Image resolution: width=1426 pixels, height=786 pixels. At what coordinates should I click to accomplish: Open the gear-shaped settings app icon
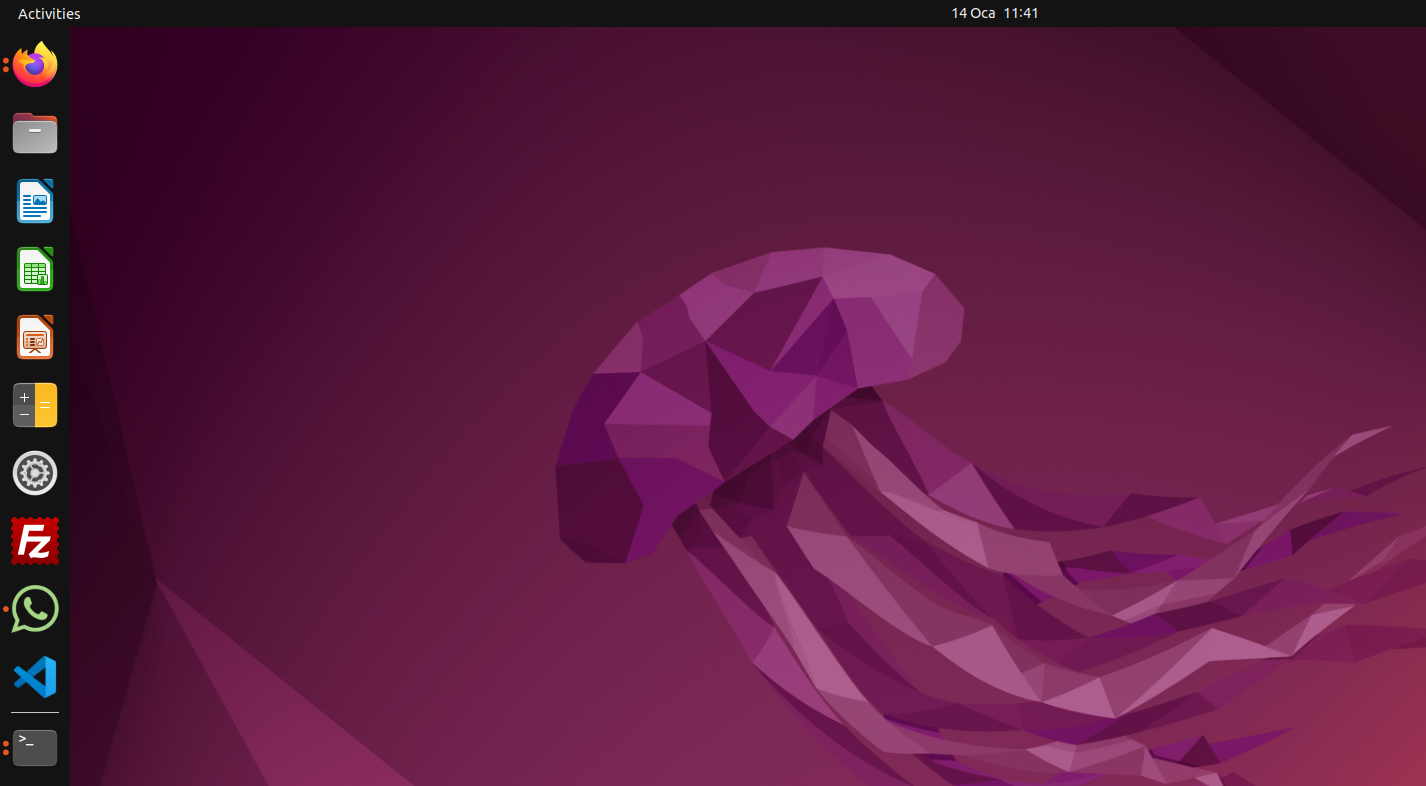pyautogui.click(x=35, y=473)
